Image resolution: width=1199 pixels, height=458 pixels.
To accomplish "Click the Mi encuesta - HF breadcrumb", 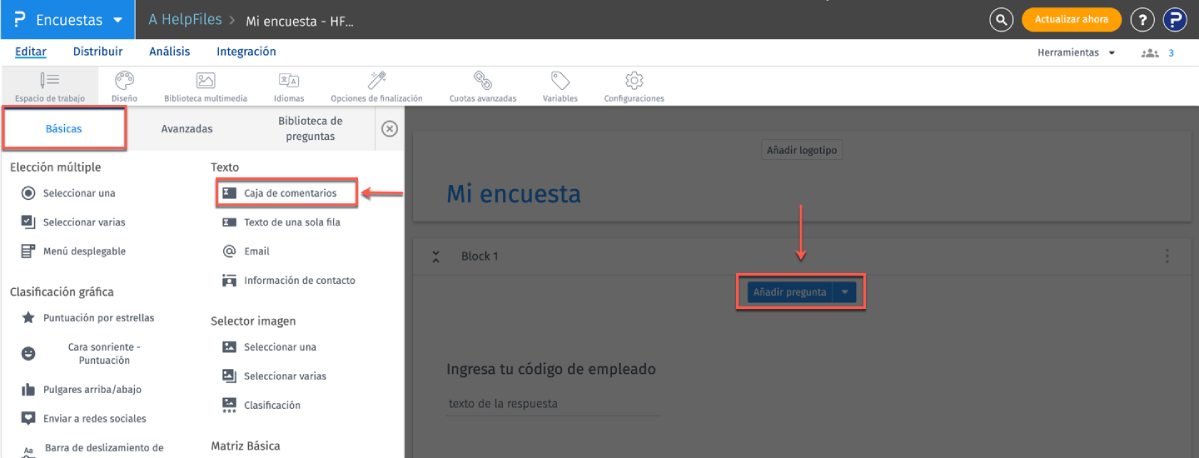I will click(x=300, y=21).
